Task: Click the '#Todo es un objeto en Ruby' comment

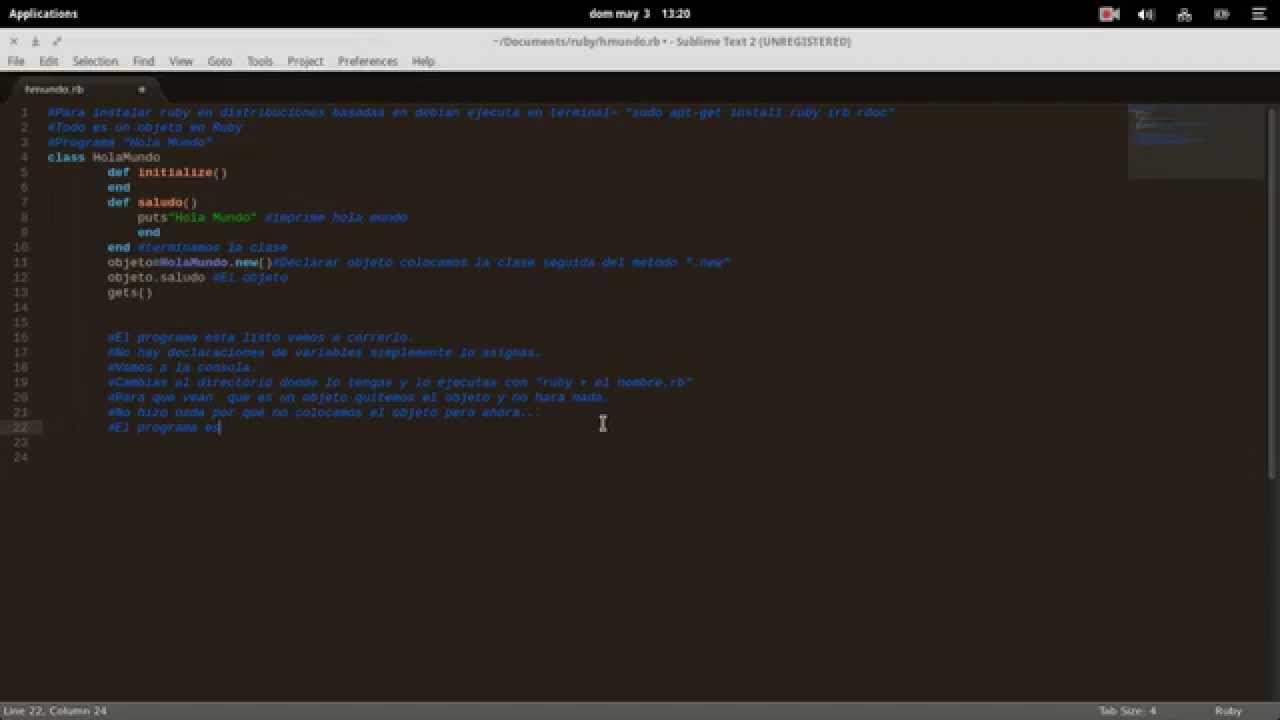Action: (145, 127)
